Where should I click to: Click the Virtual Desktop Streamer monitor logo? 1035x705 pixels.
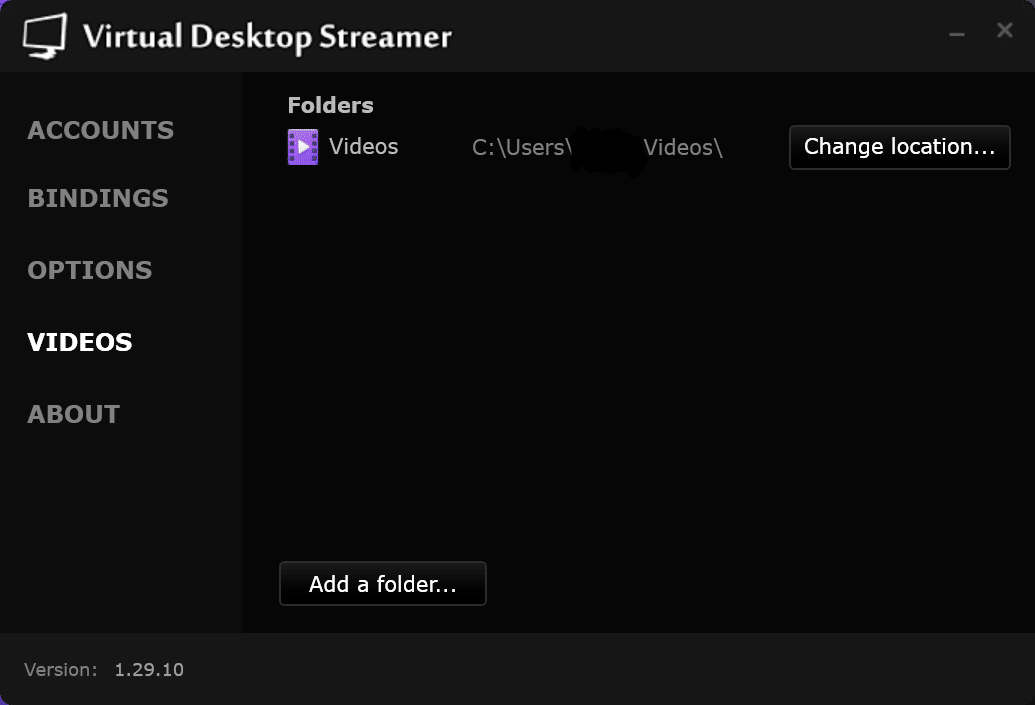tap(45, 36)
